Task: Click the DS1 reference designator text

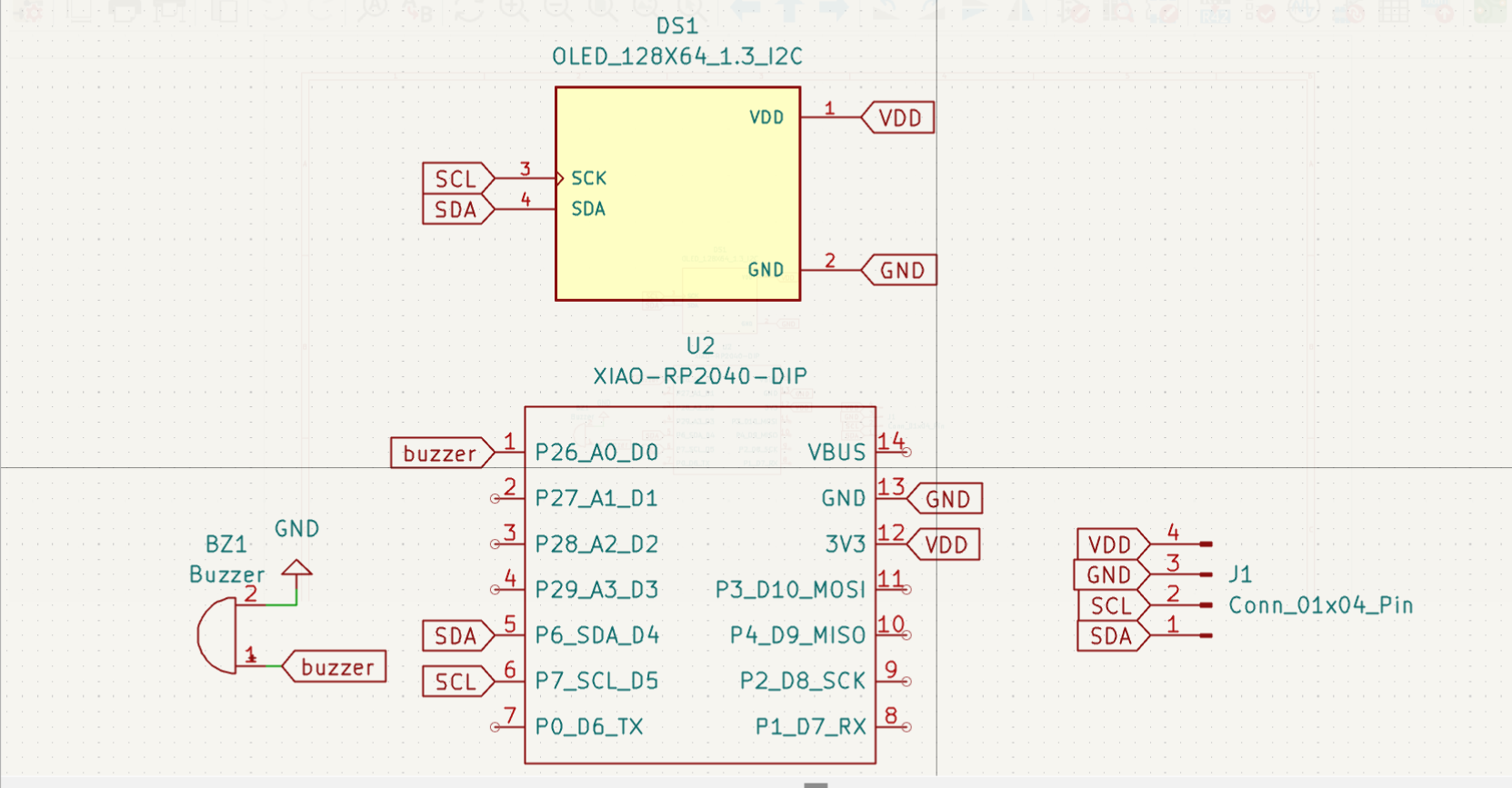Action: (677, 26)
